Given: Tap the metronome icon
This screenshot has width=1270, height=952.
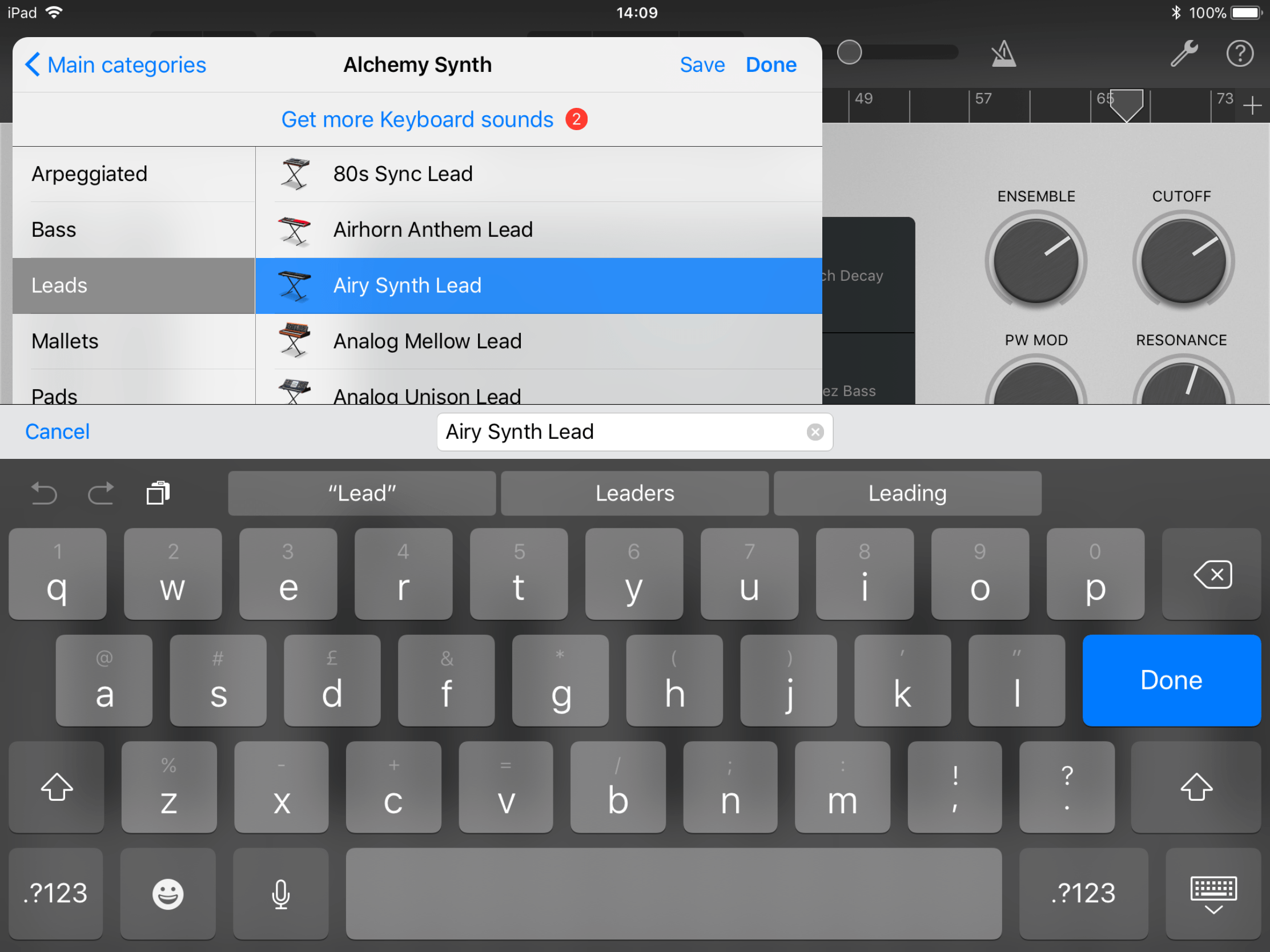Looking at the screenshot, I should click(x=1002, y=53).
